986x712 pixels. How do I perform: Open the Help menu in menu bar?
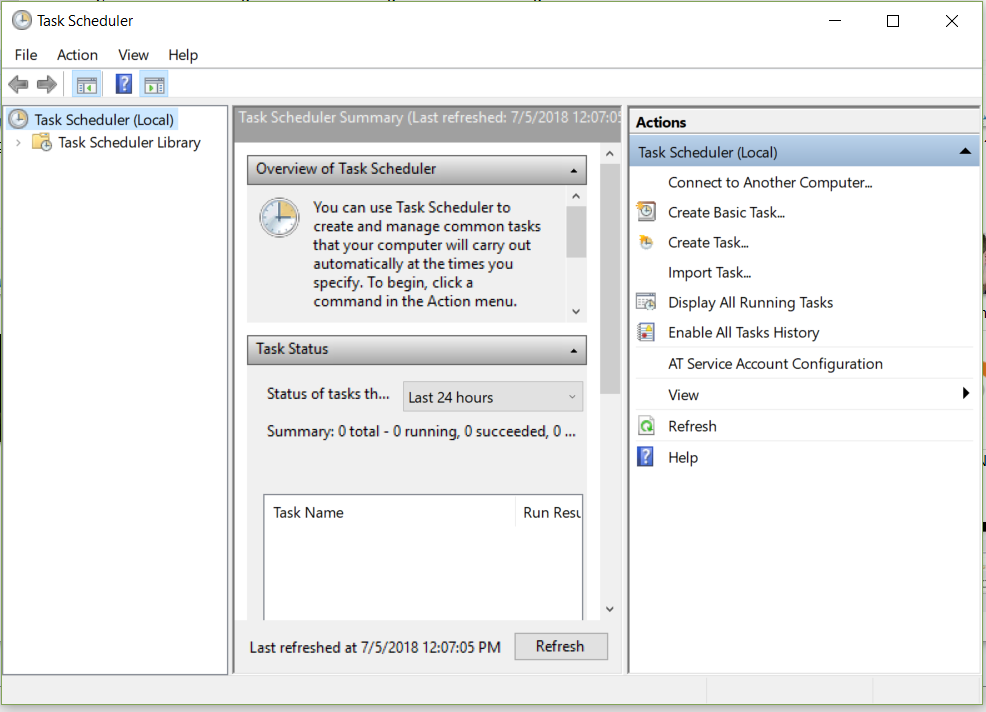tap(183, 55)
